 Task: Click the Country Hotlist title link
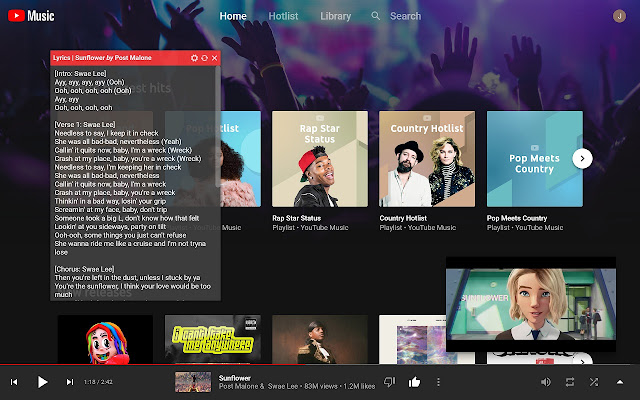pos(403,218)
